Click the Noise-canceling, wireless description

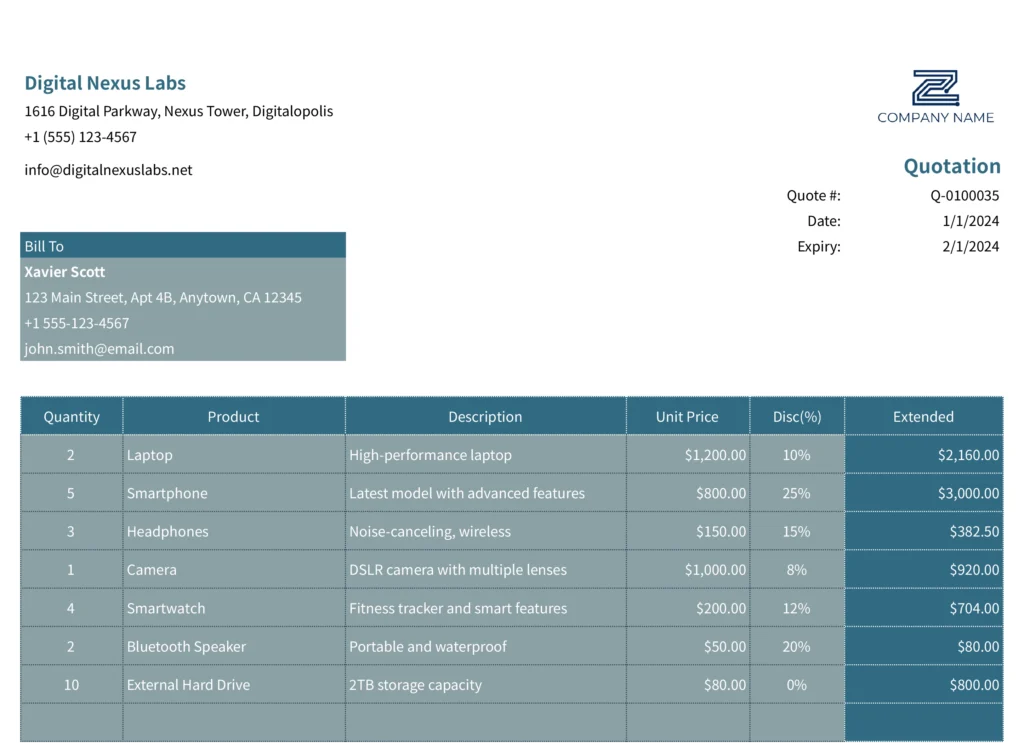click(x=486, y=531)
